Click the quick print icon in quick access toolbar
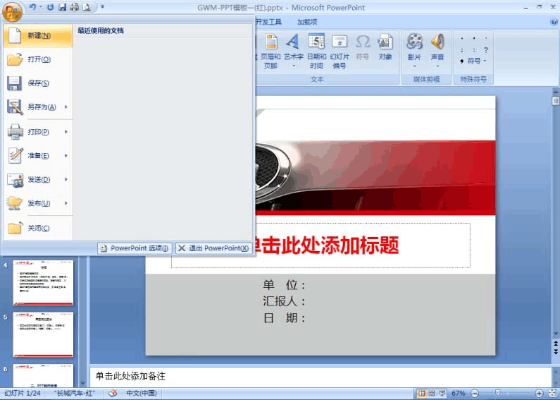Viewport: 560px width, 400px height. pyautogui.click(x=75, y=7)
